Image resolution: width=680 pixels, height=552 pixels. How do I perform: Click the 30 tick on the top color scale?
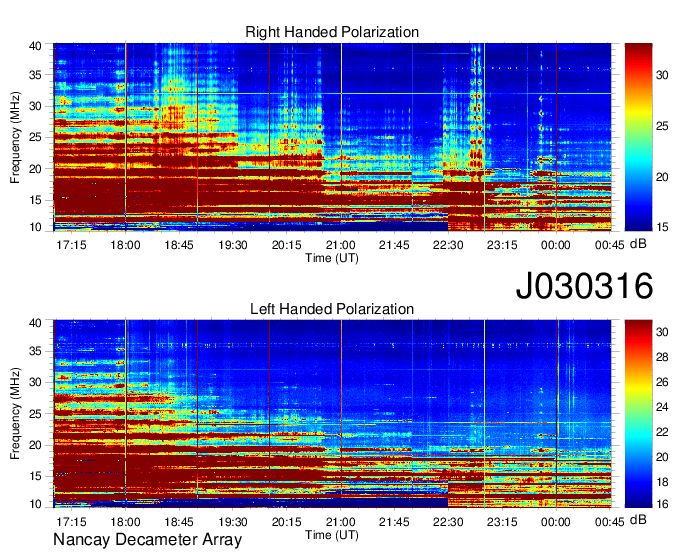(662, 75)
